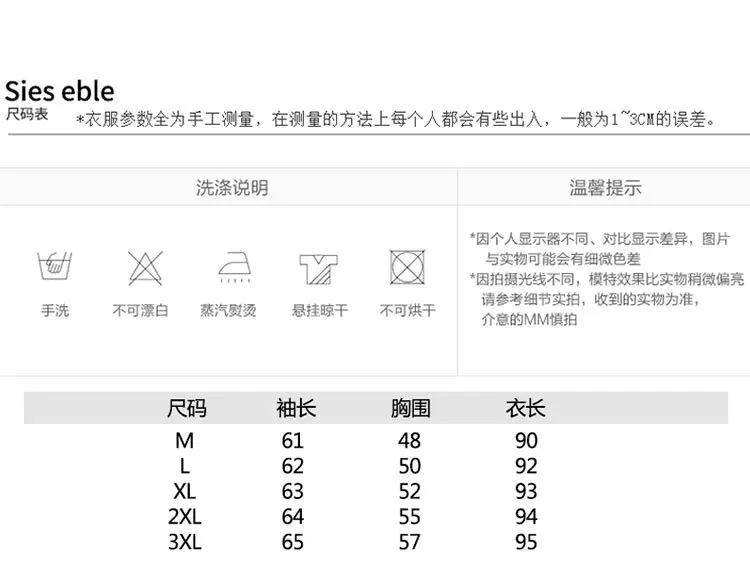Click the 胸围 column header

[410, 409]
